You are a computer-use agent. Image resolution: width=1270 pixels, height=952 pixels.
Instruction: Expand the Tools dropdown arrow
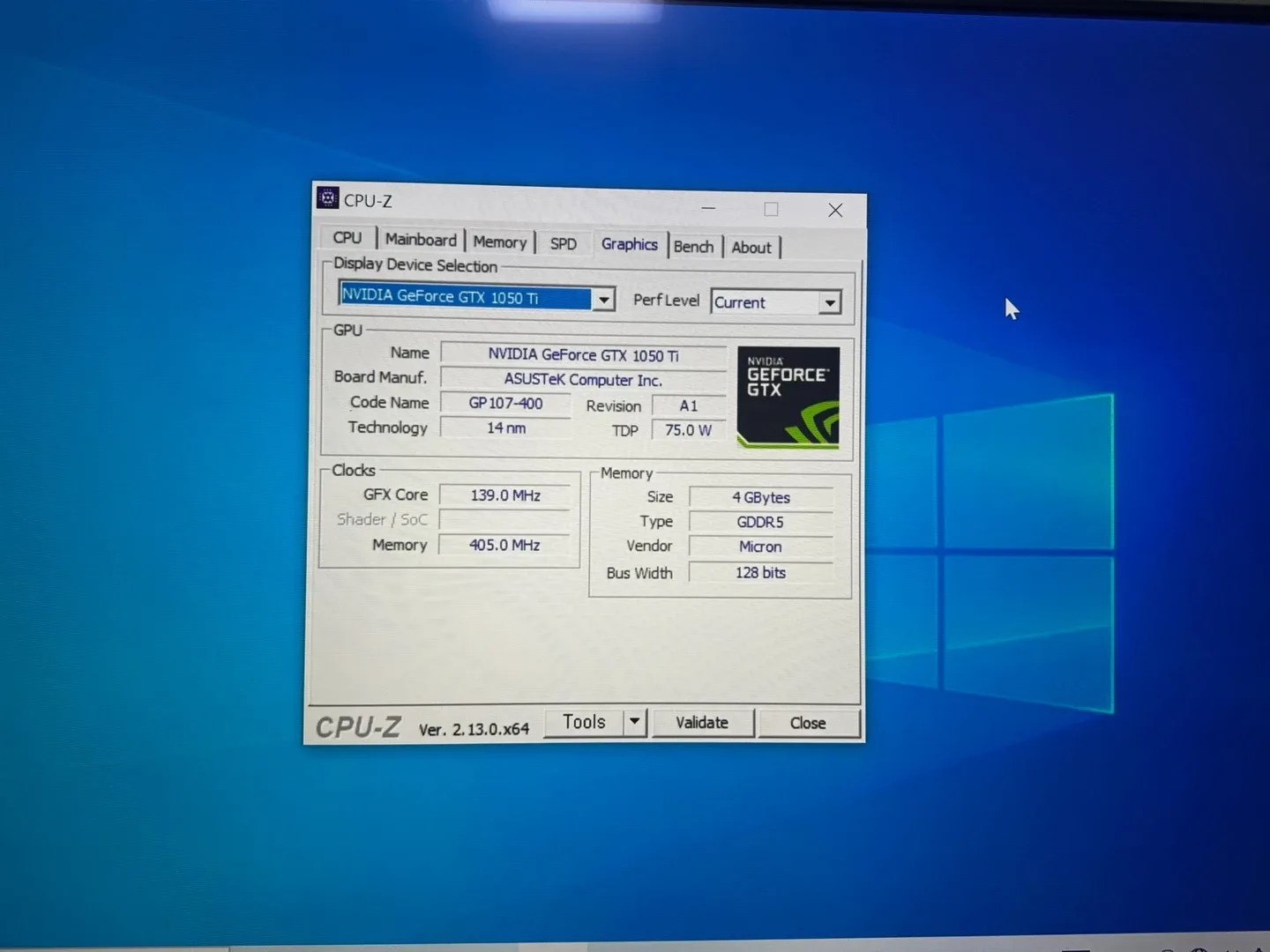click(x=634, y=722)
